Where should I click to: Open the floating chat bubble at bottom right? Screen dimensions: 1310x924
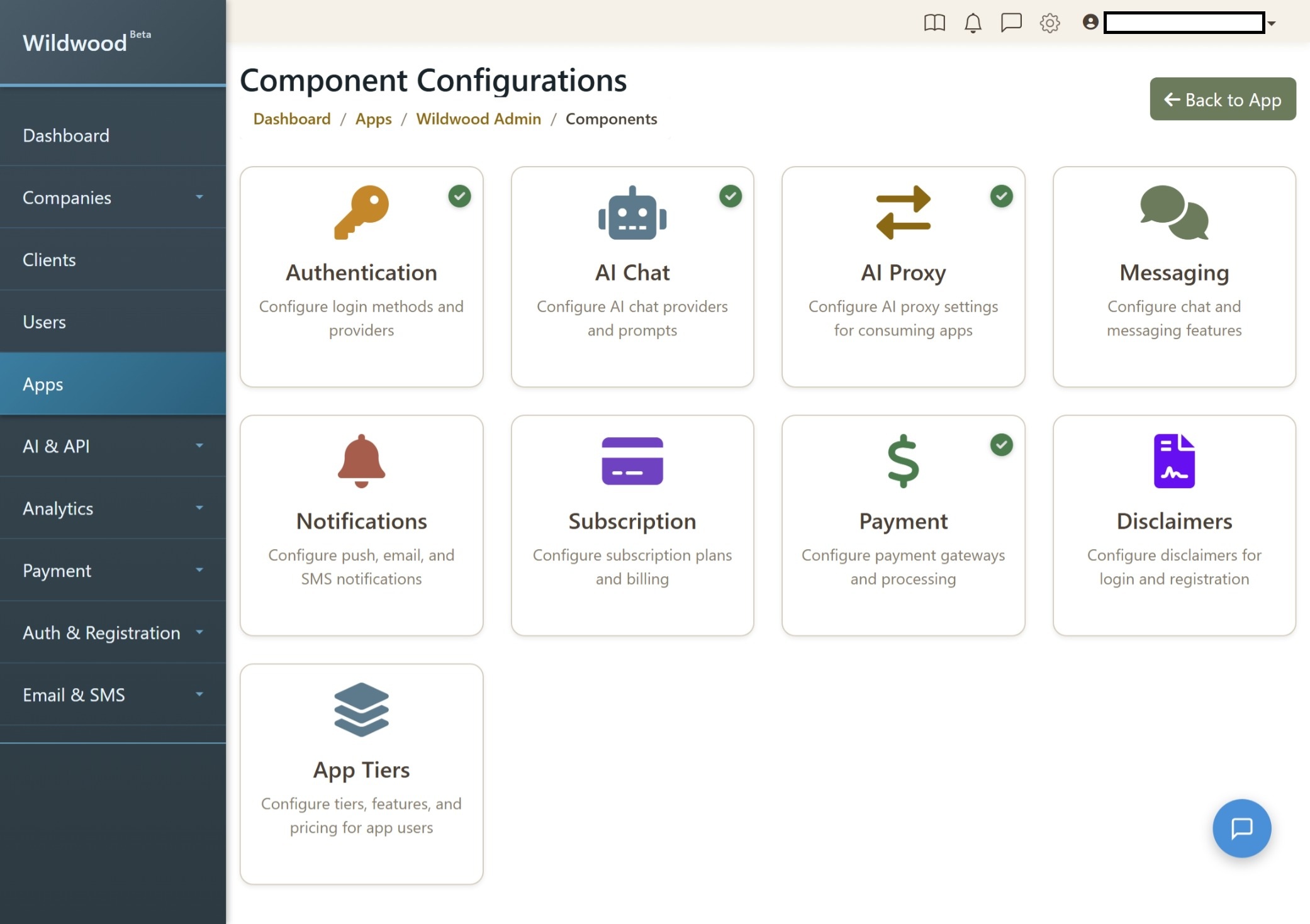tap(1241, 828)
